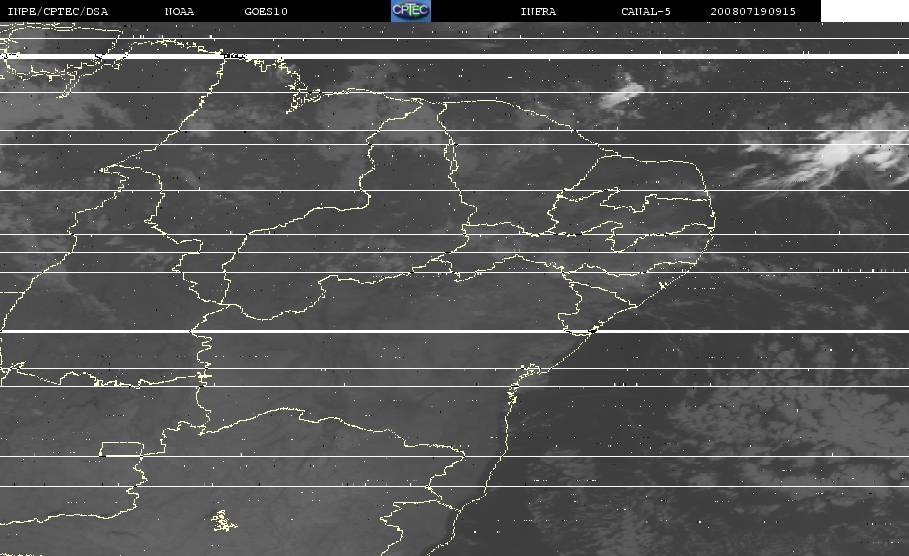This screenshot has height=556, width=909.
Task: Click the GOES10 satellite label
Action: coord(266,12)
